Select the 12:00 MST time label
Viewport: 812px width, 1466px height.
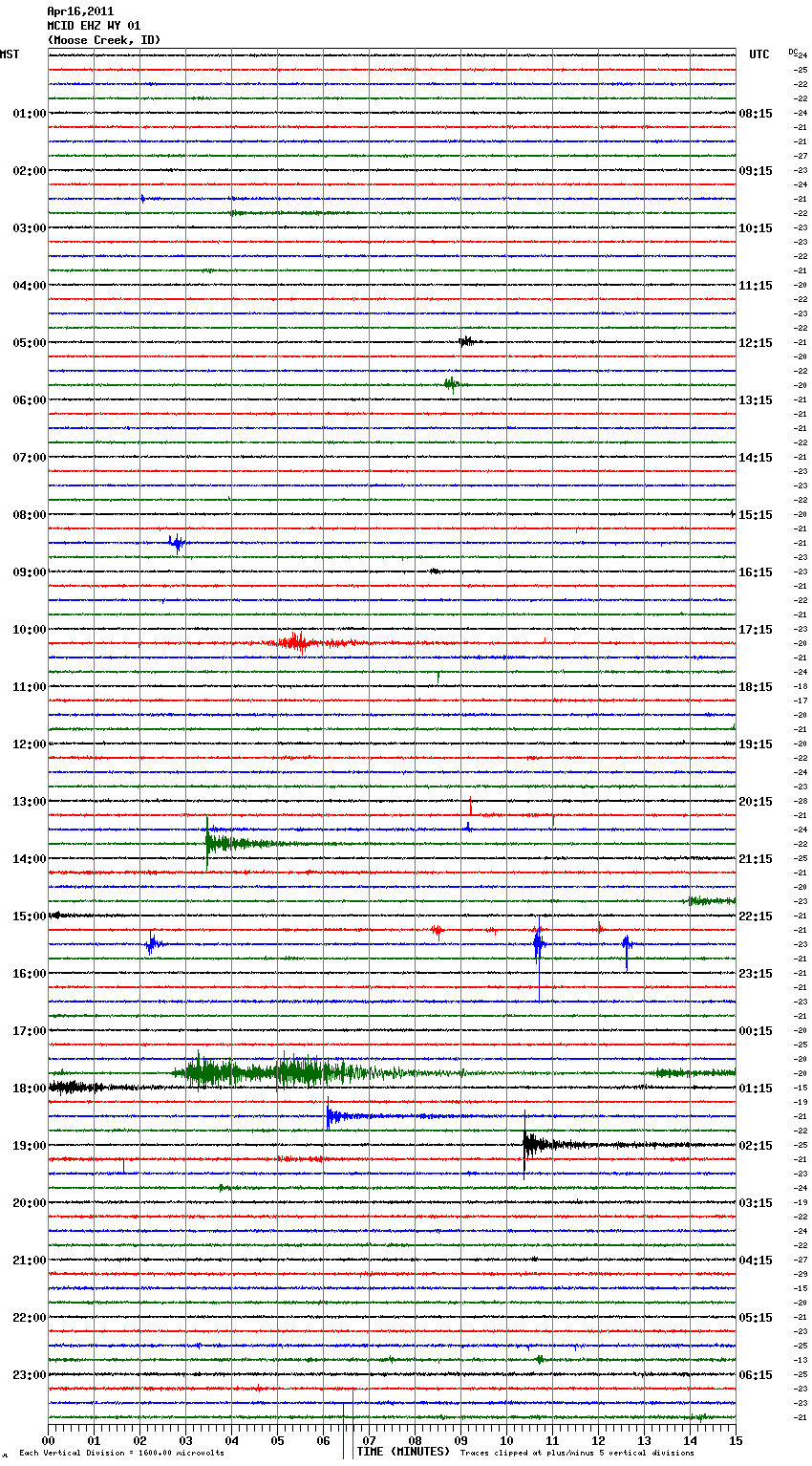click(x=30, y=744)
